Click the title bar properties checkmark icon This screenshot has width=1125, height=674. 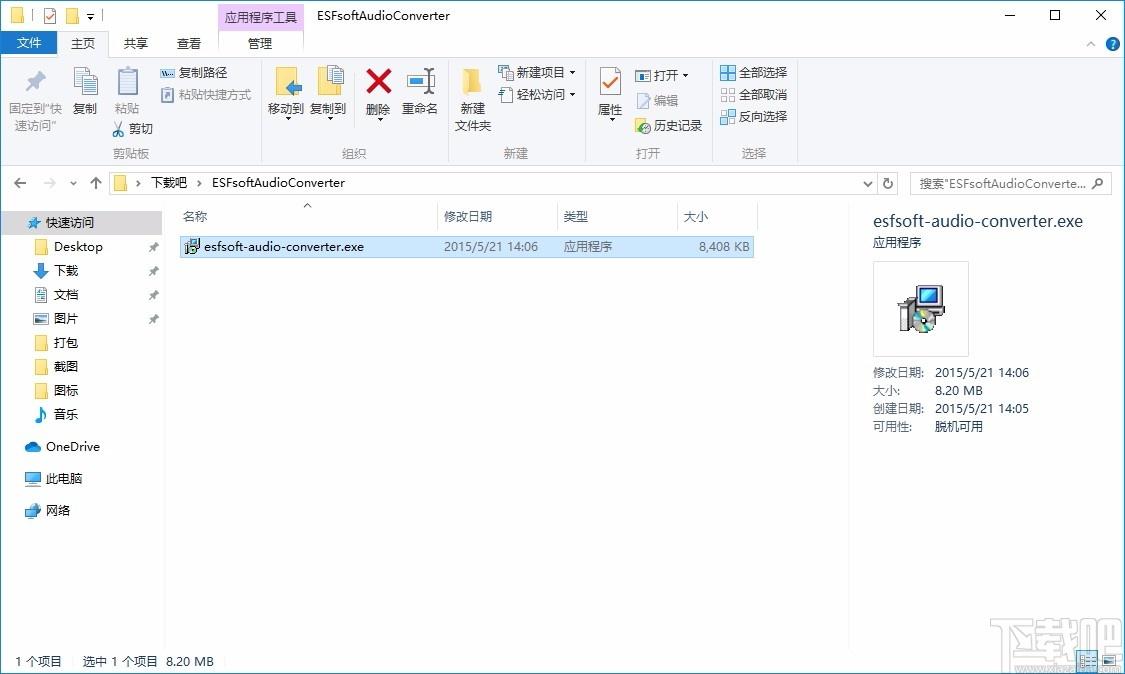[50, 15]
